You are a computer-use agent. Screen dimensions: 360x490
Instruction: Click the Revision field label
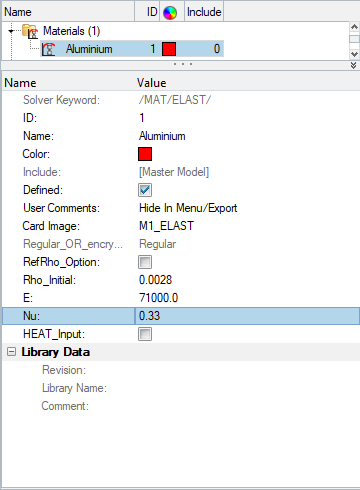64,370
